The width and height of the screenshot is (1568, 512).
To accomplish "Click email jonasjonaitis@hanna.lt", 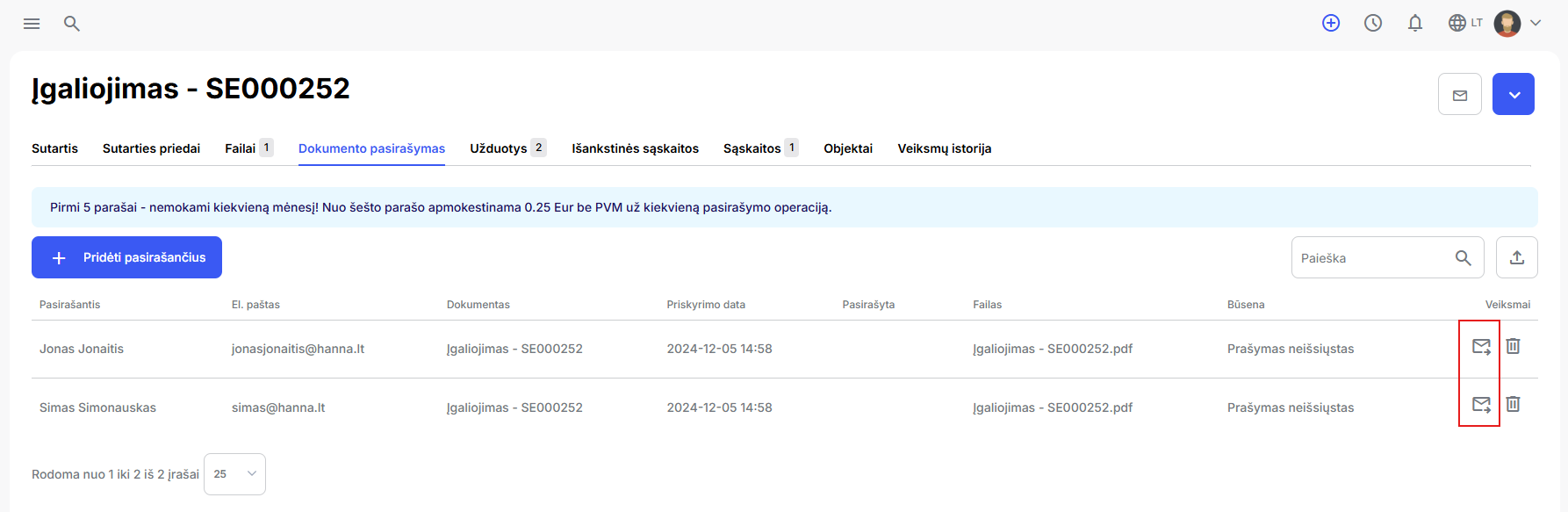I will coord(298,349).
